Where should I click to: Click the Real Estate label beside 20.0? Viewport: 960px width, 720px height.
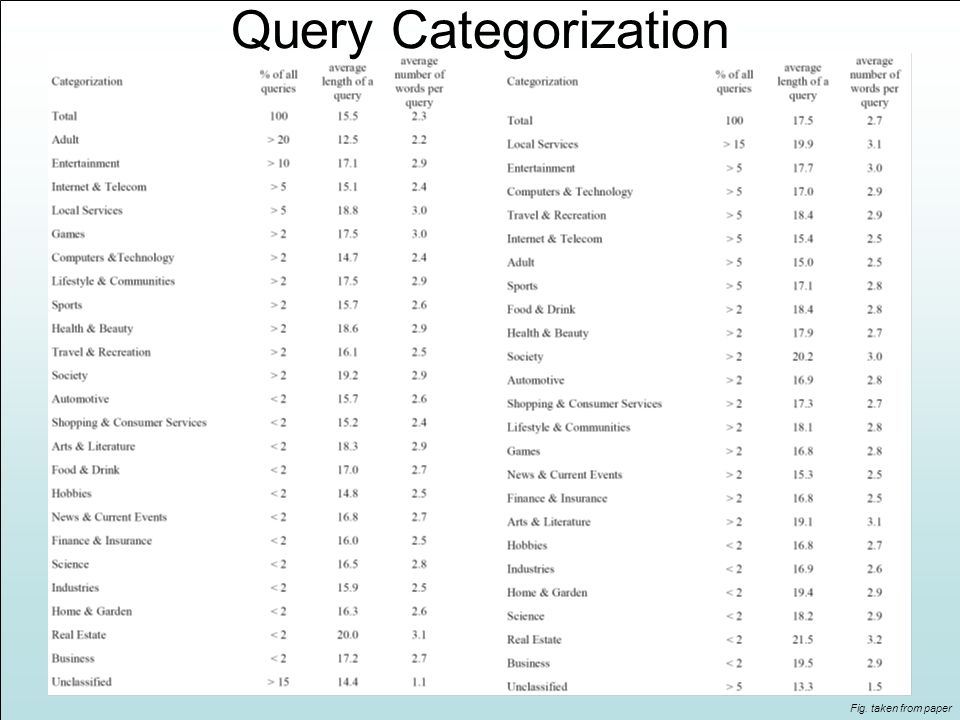click(79, 635)
